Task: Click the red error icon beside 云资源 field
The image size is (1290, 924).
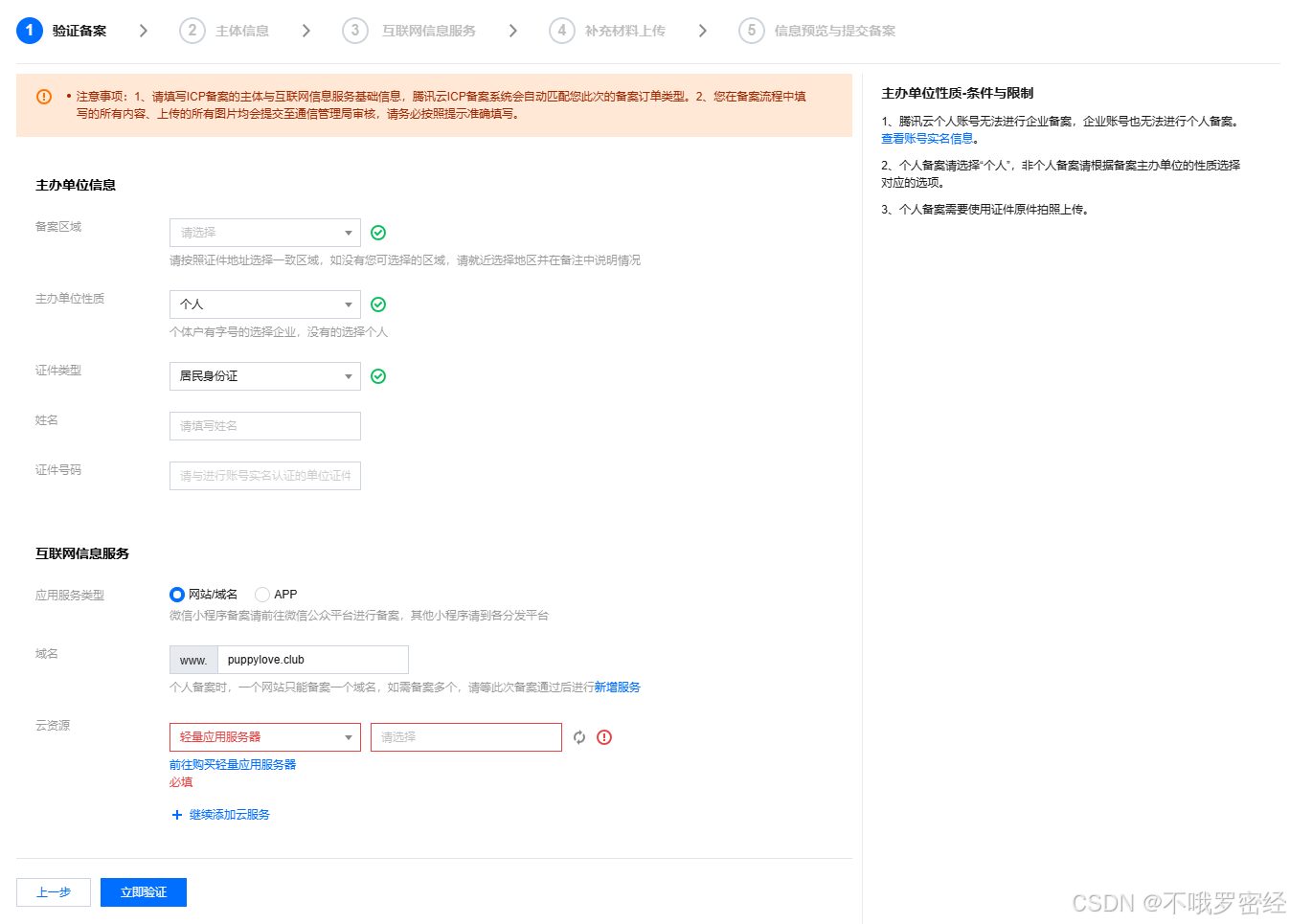Action: [603, 737]
